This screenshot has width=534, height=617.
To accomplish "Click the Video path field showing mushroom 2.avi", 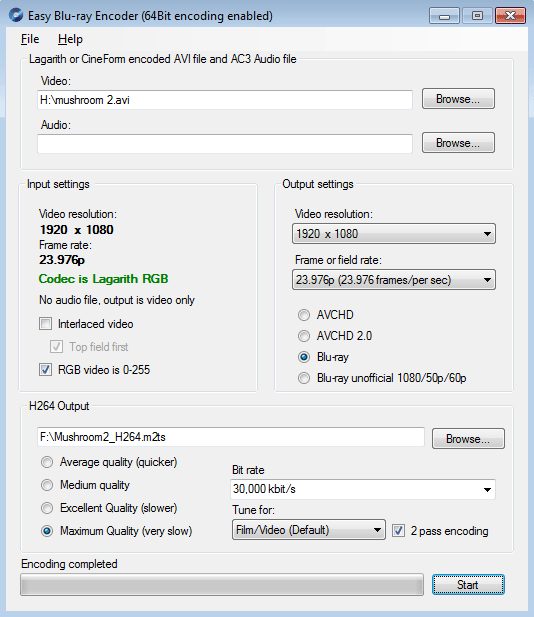I will [225, 100].
